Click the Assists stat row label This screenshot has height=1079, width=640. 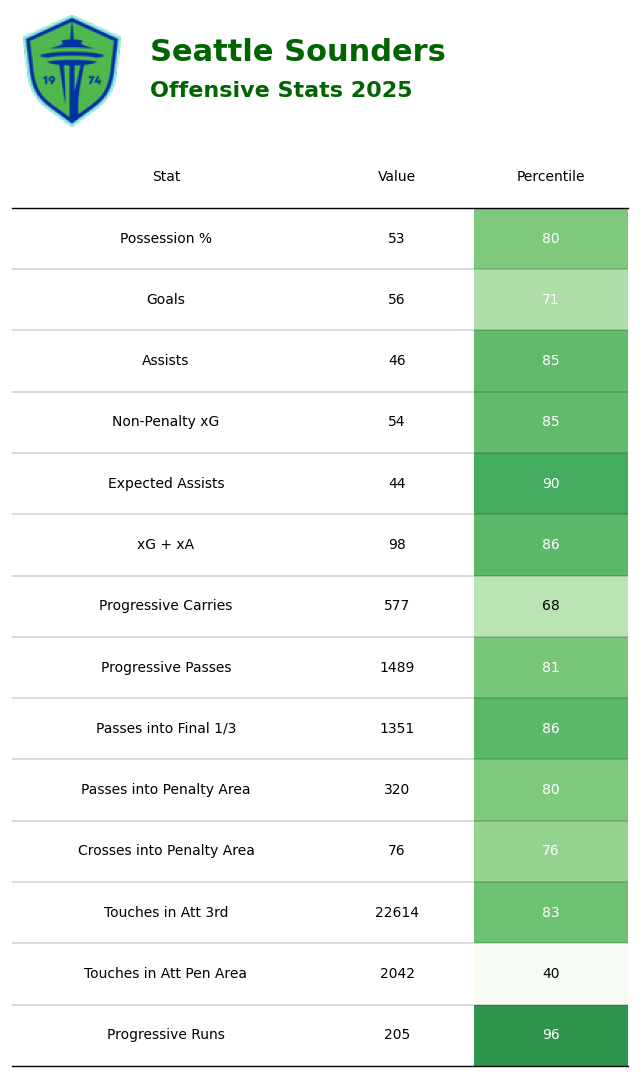point(166,361)
